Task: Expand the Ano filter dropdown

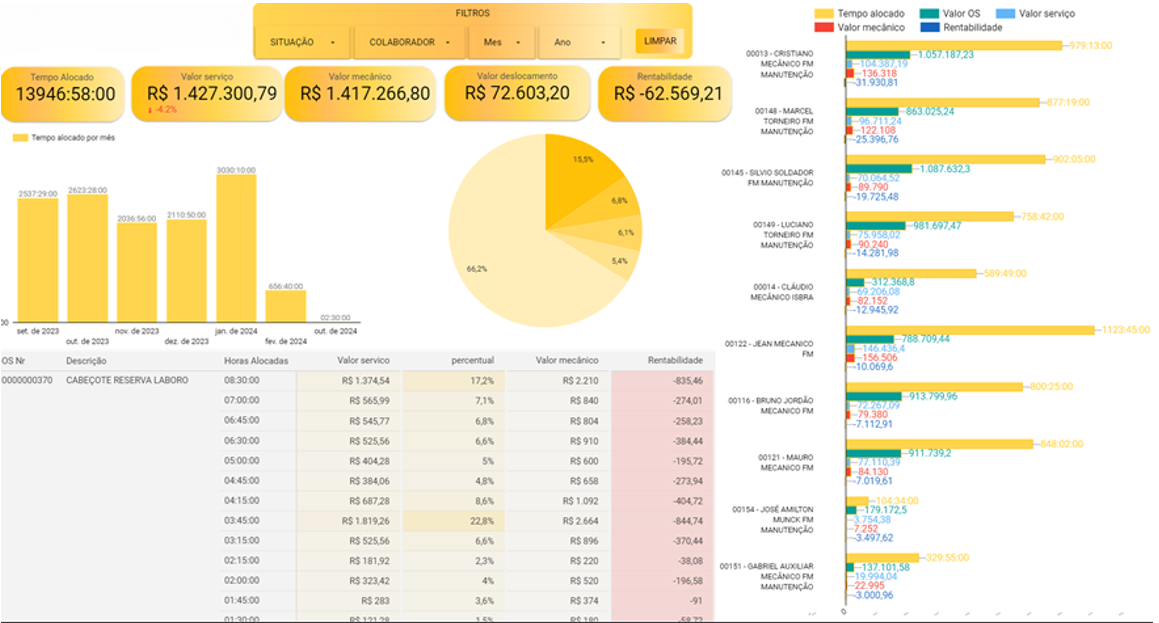Action: click(x=580, y=42)
